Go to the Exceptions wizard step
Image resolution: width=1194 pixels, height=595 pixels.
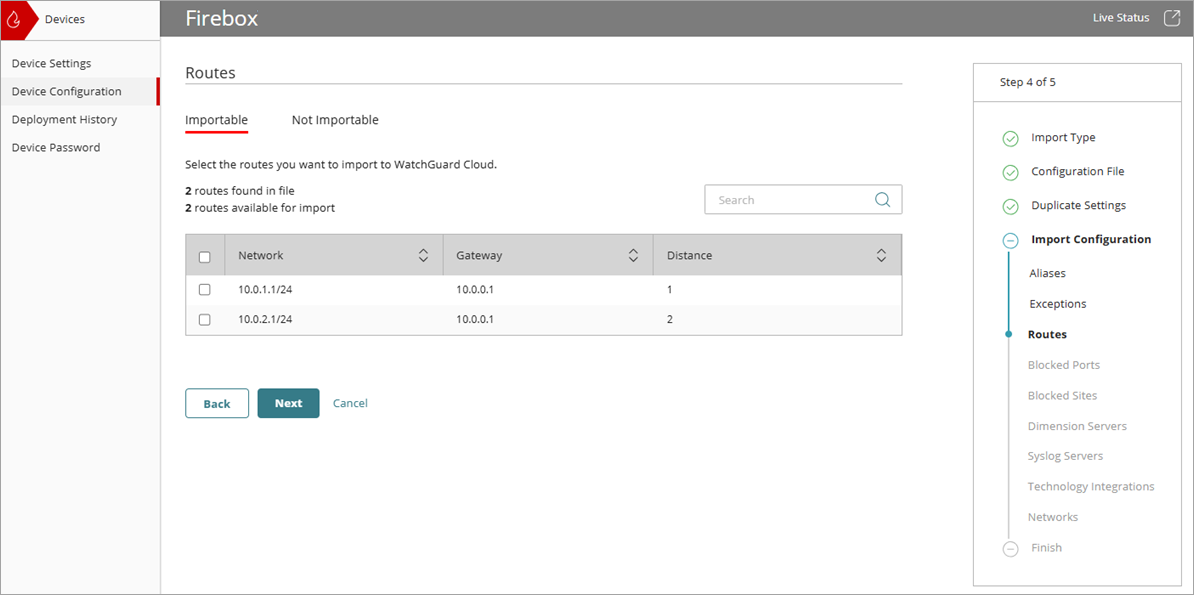click(x=1058, y=304)
